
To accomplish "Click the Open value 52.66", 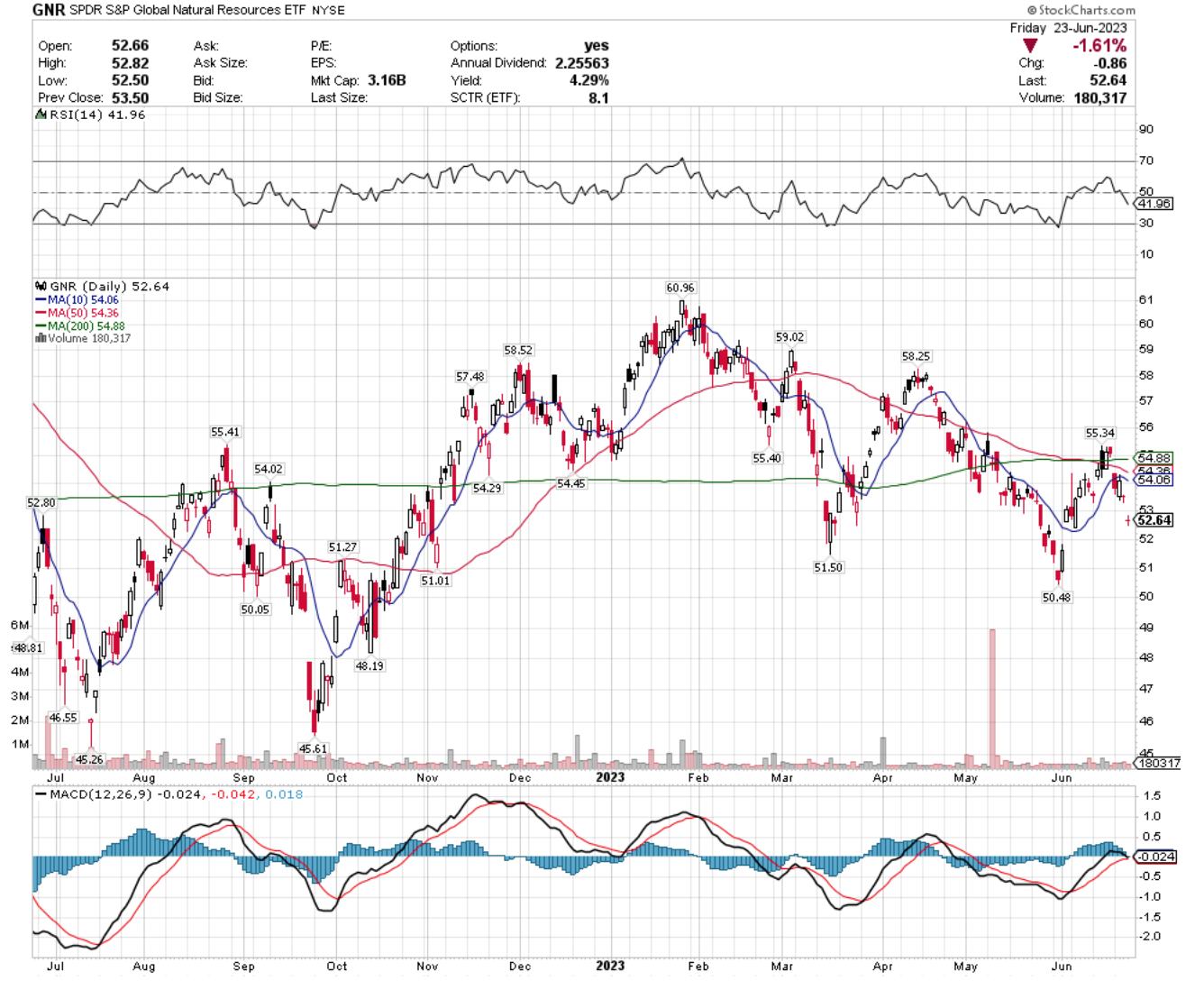I will pos(130,45).
